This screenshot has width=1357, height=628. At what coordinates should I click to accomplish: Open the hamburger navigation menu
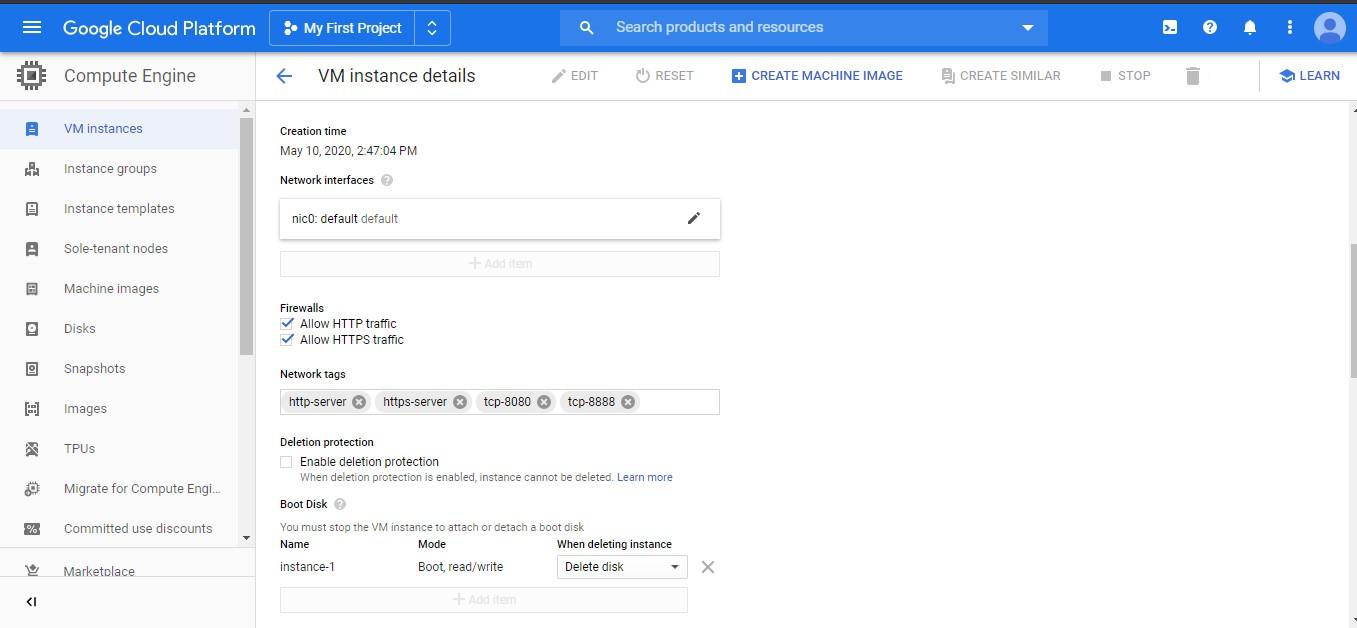coord(32,27)
